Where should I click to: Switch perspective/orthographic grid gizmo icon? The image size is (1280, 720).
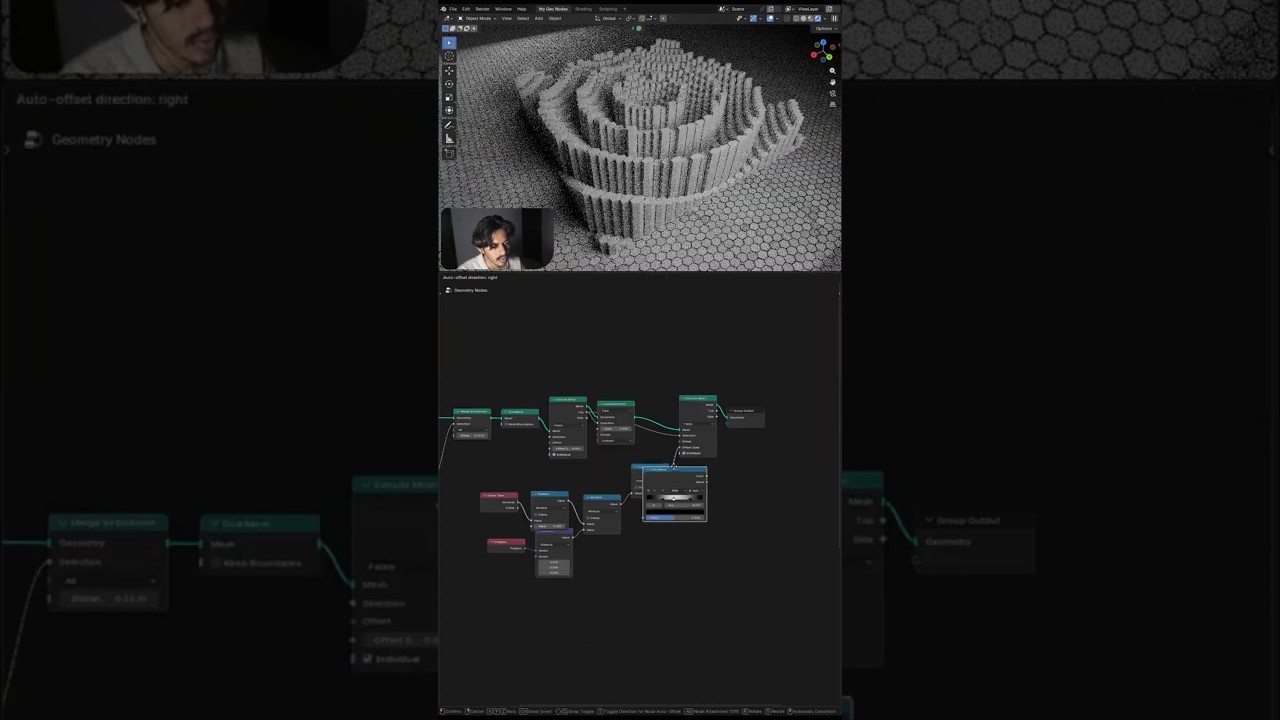pos(833,104)
